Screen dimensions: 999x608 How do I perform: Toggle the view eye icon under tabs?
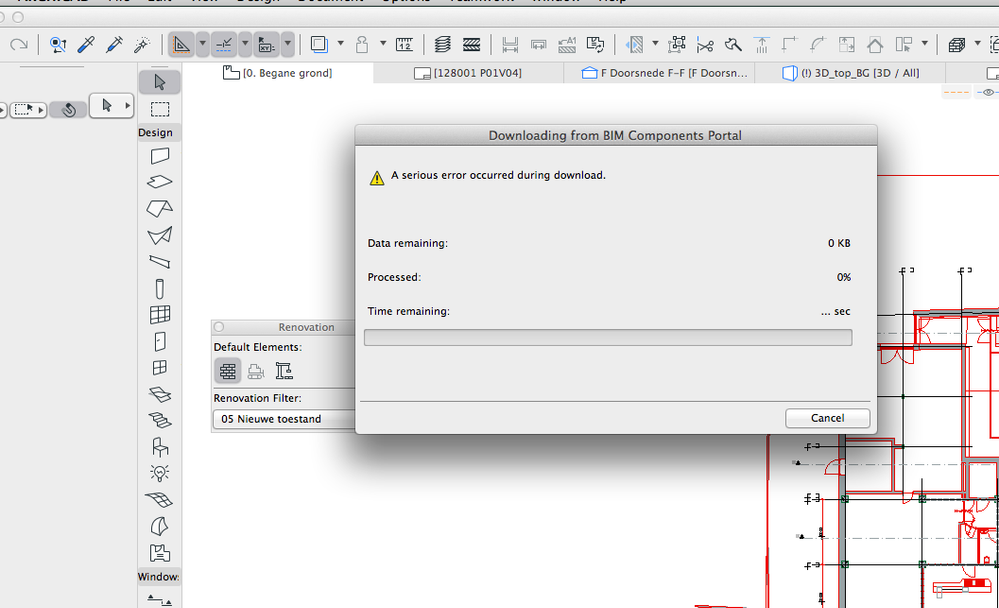point(988,92)
